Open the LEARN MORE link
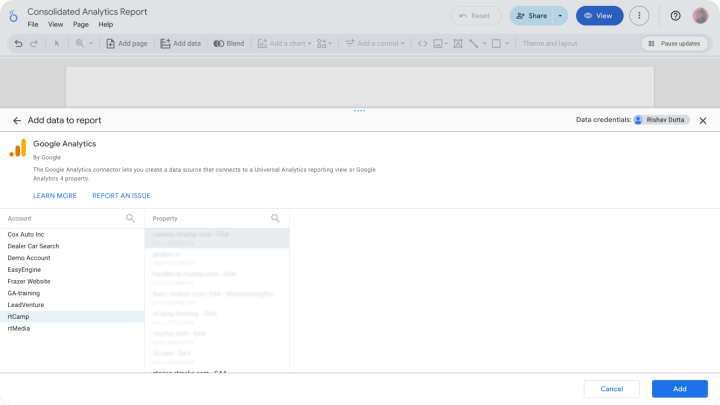This screenshot has width=720, height=405. click(x=55, y=196)
